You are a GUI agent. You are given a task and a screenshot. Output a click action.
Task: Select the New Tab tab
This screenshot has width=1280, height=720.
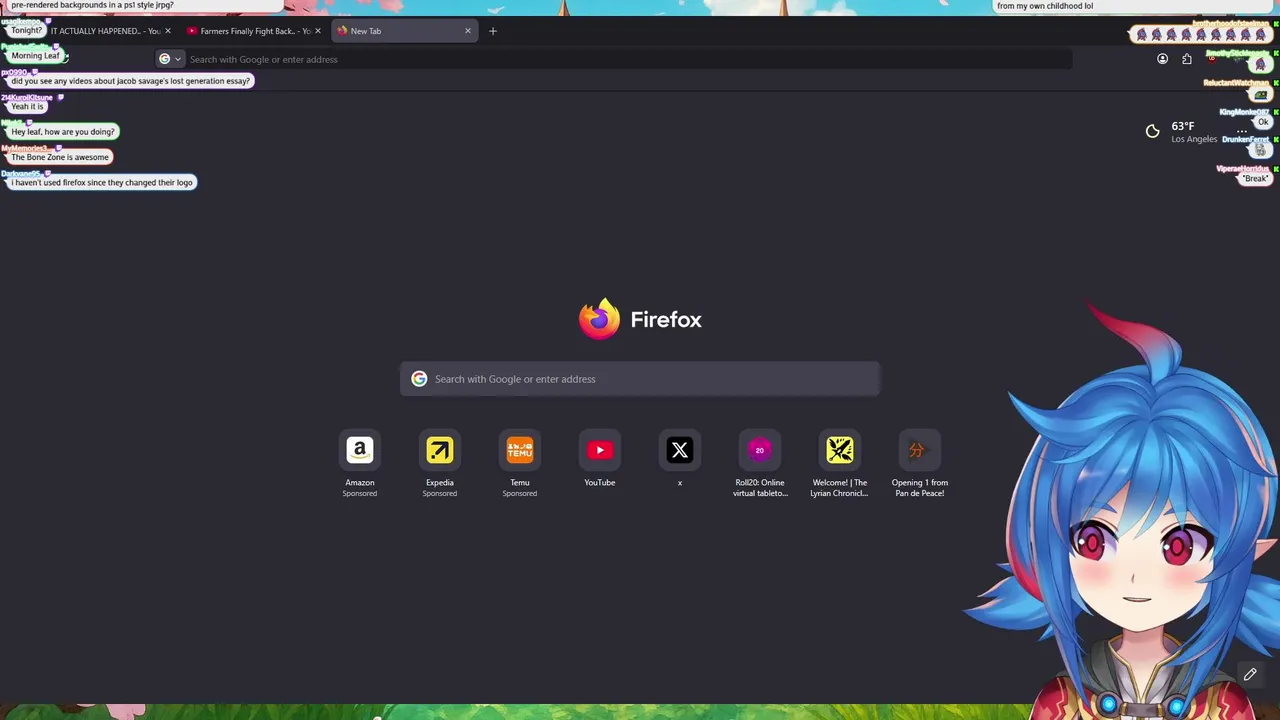click(404, 31)
